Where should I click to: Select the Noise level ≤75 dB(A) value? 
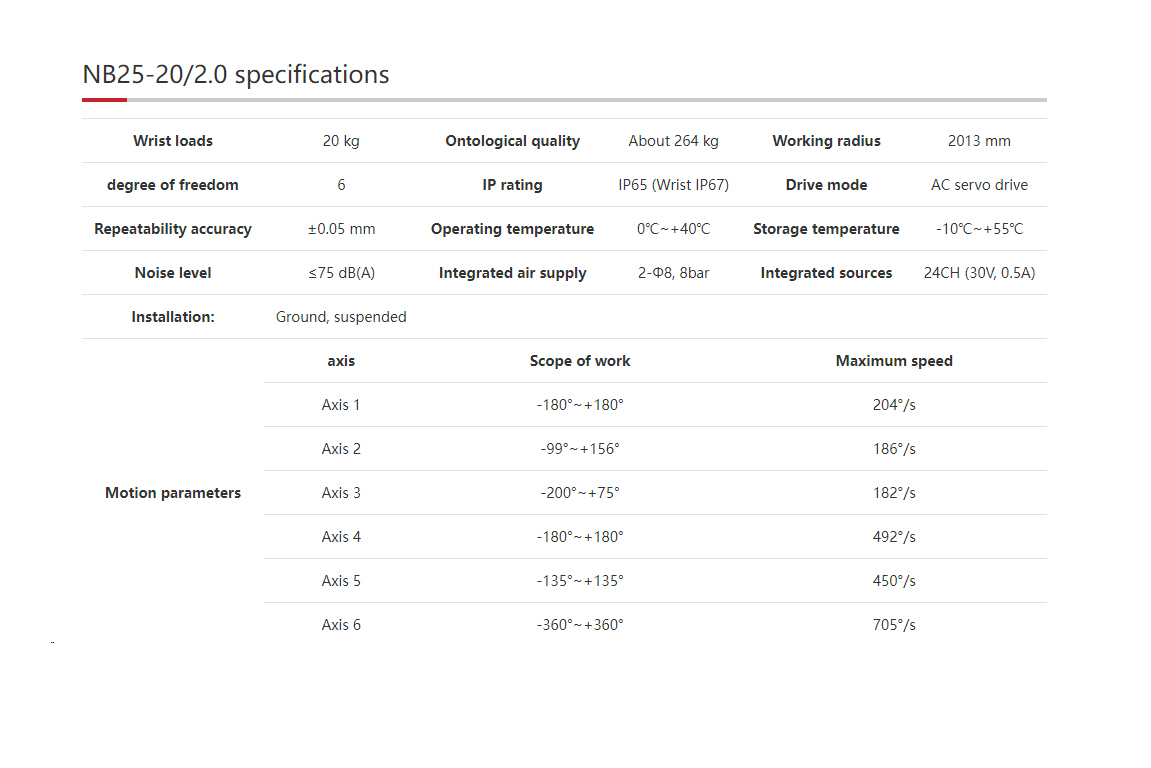341,273
